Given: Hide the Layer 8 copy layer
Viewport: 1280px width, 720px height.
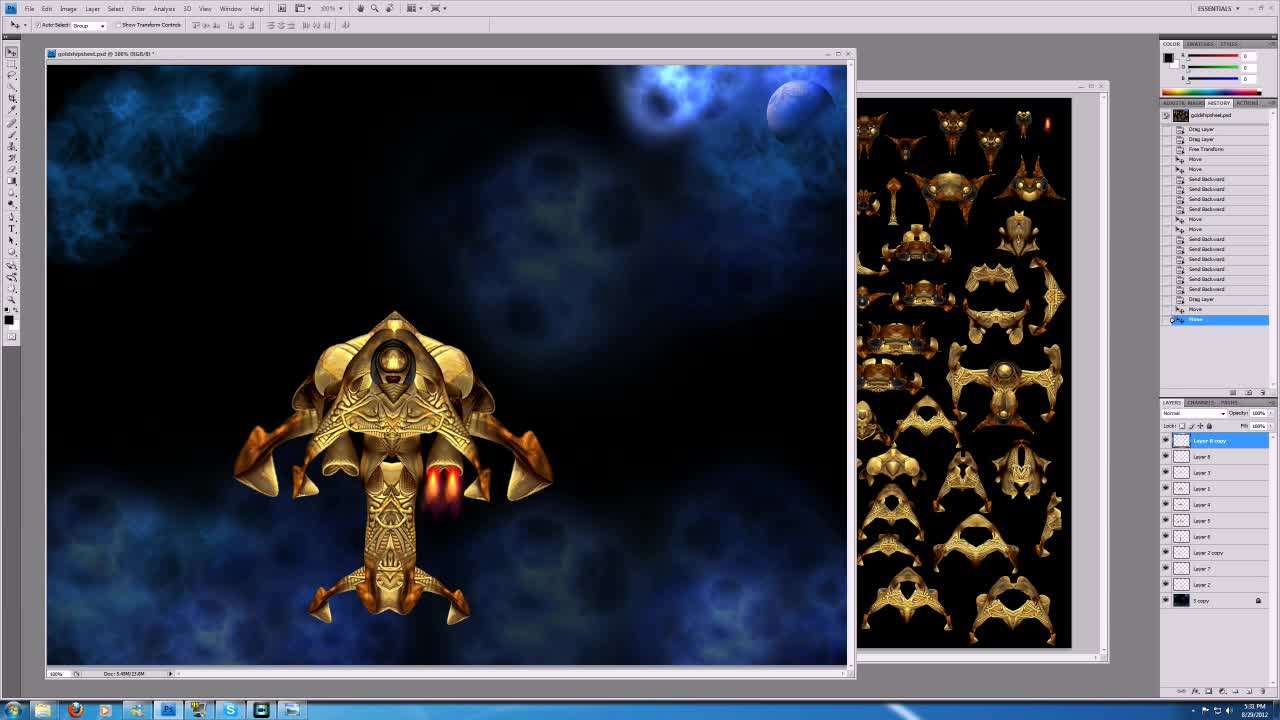Looking at the screenshot, I should (1166, 440).
